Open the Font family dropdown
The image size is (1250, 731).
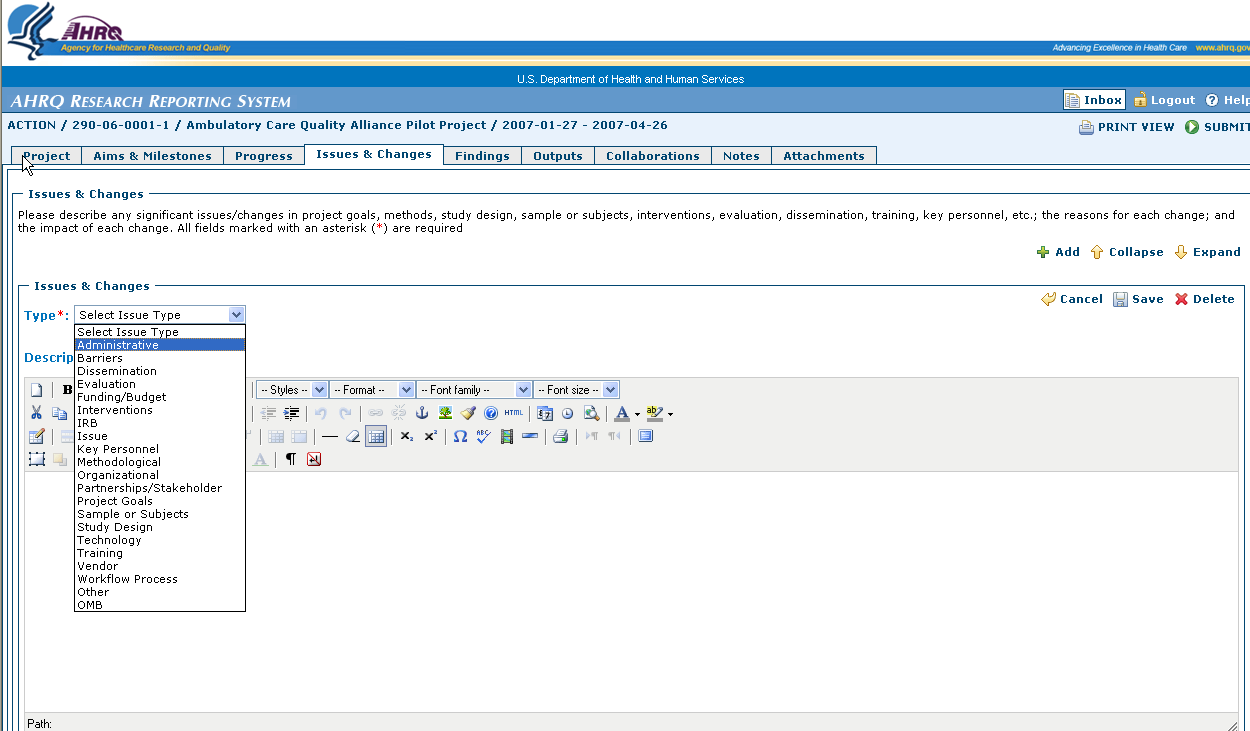tap(474, 390)
